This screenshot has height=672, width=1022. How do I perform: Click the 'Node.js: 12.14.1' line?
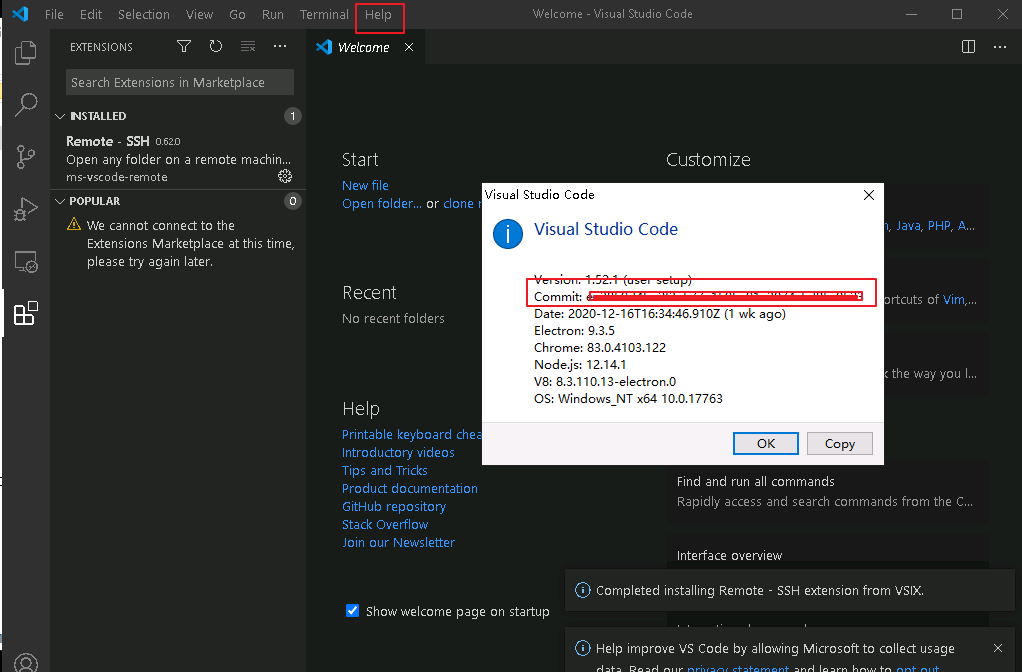coord(579,364)
